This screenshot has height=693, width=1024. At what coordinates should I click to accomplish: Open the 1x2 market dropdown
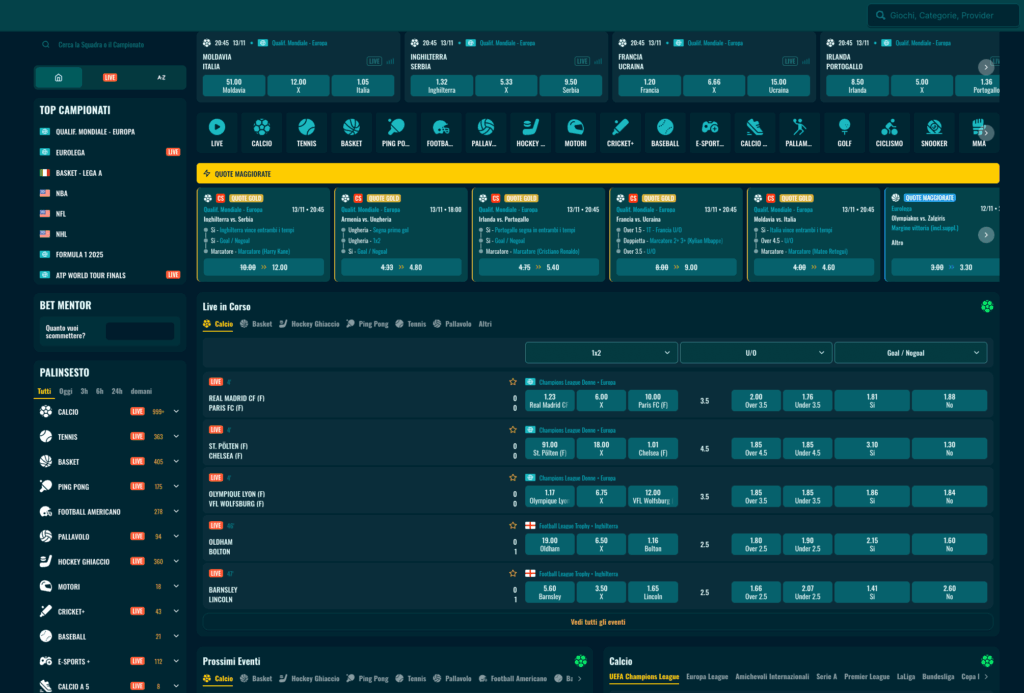(x=600, y=352)
